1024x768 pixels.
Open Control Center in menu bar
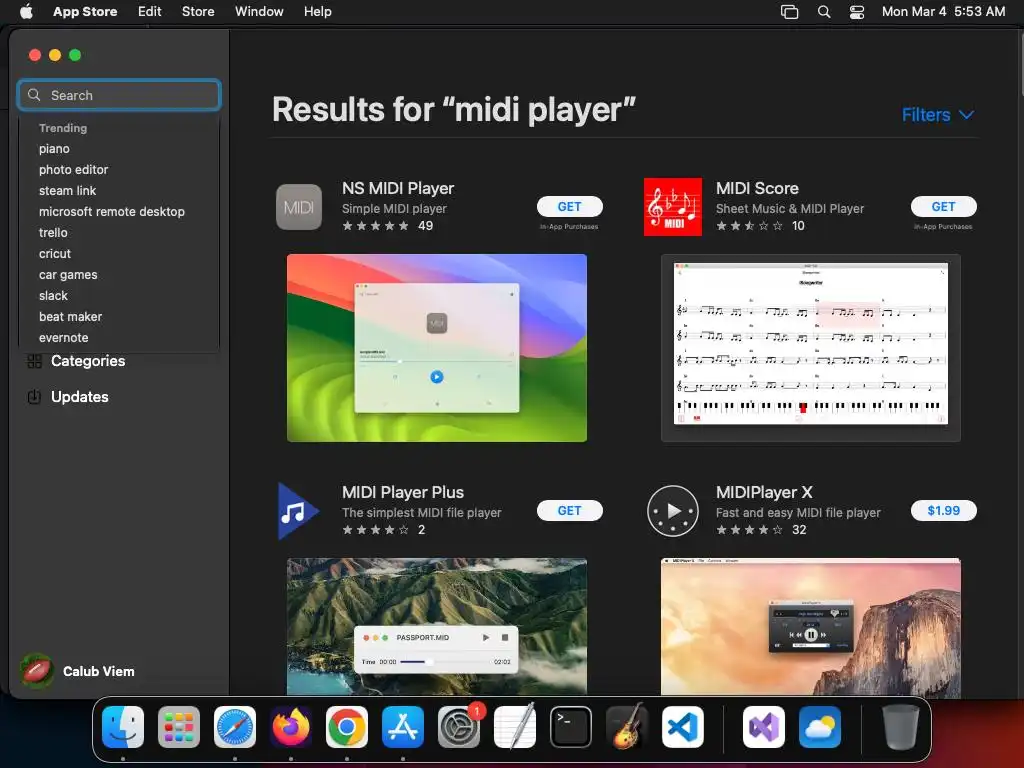pos(857,12)
